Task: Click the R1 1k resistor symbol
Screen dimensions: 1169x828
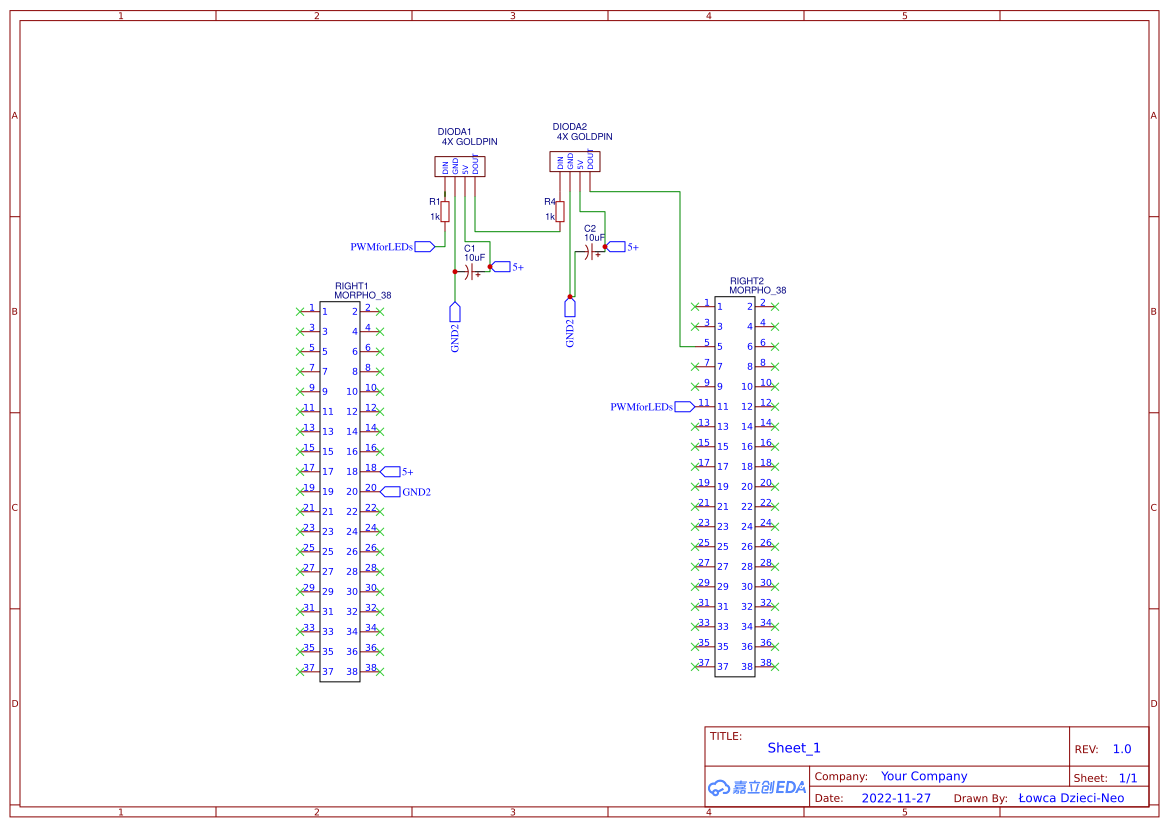Action: point(444,211)
